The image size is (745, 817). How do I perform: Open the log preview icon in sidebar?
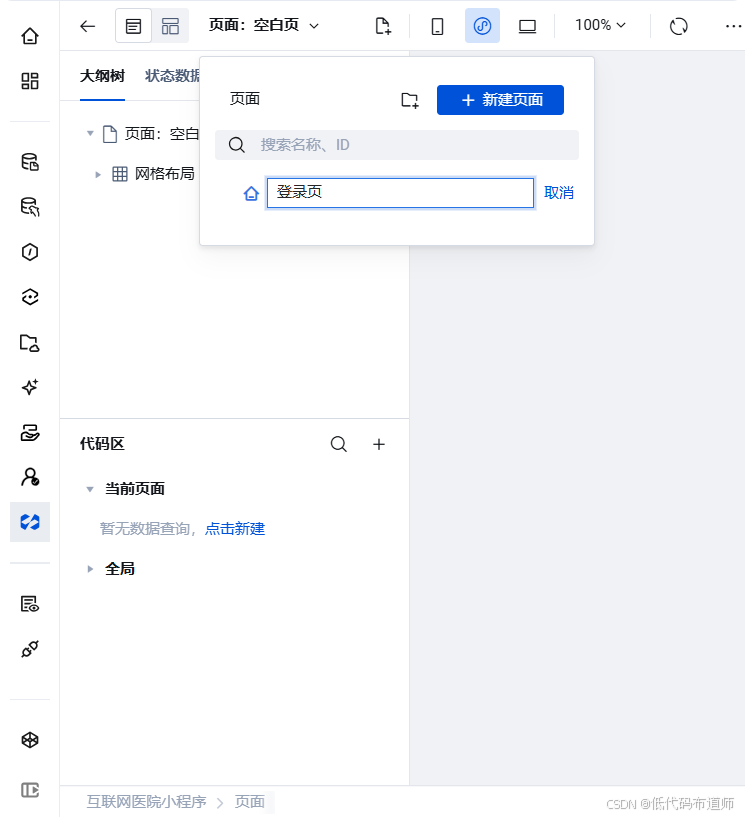click(30, 604)
